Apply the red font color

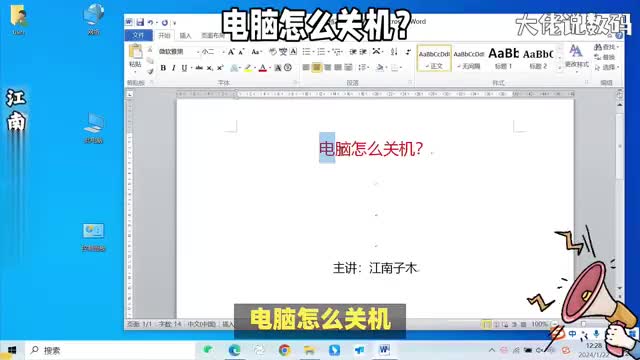(262, 68)
